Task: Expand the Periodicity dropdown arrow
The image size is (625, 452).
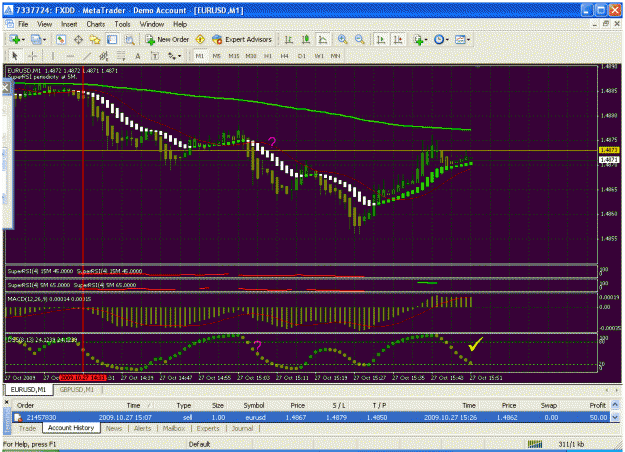Action: click(x=447, y=39)
